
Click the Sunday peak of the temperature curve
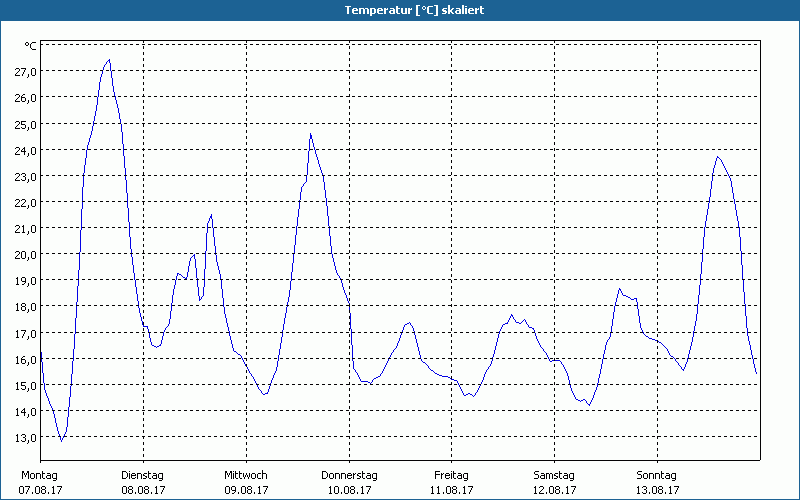pyautogui.click(x=717, y=157)
